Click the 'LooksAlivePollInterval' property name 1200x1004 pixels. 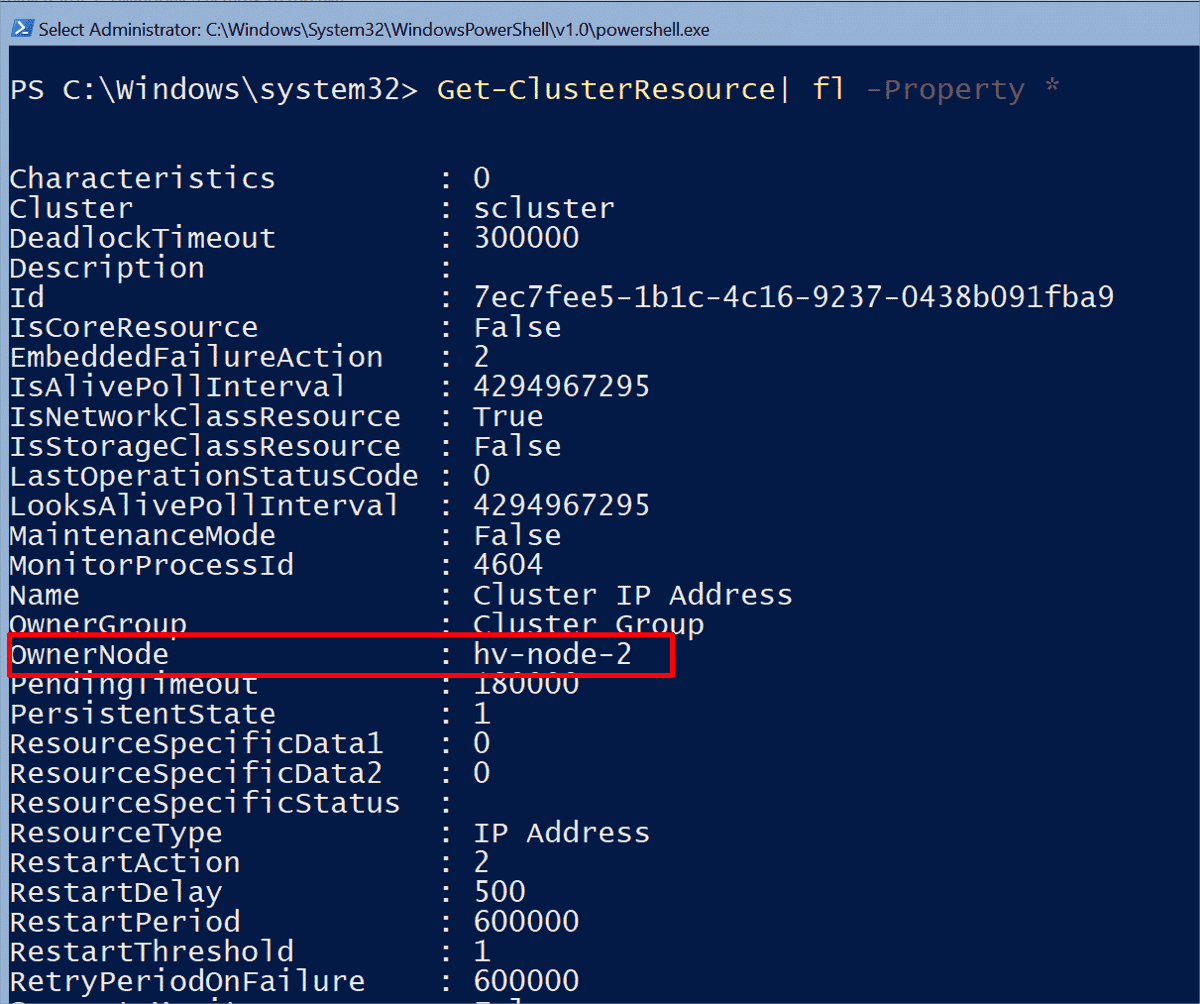point(205,505)
